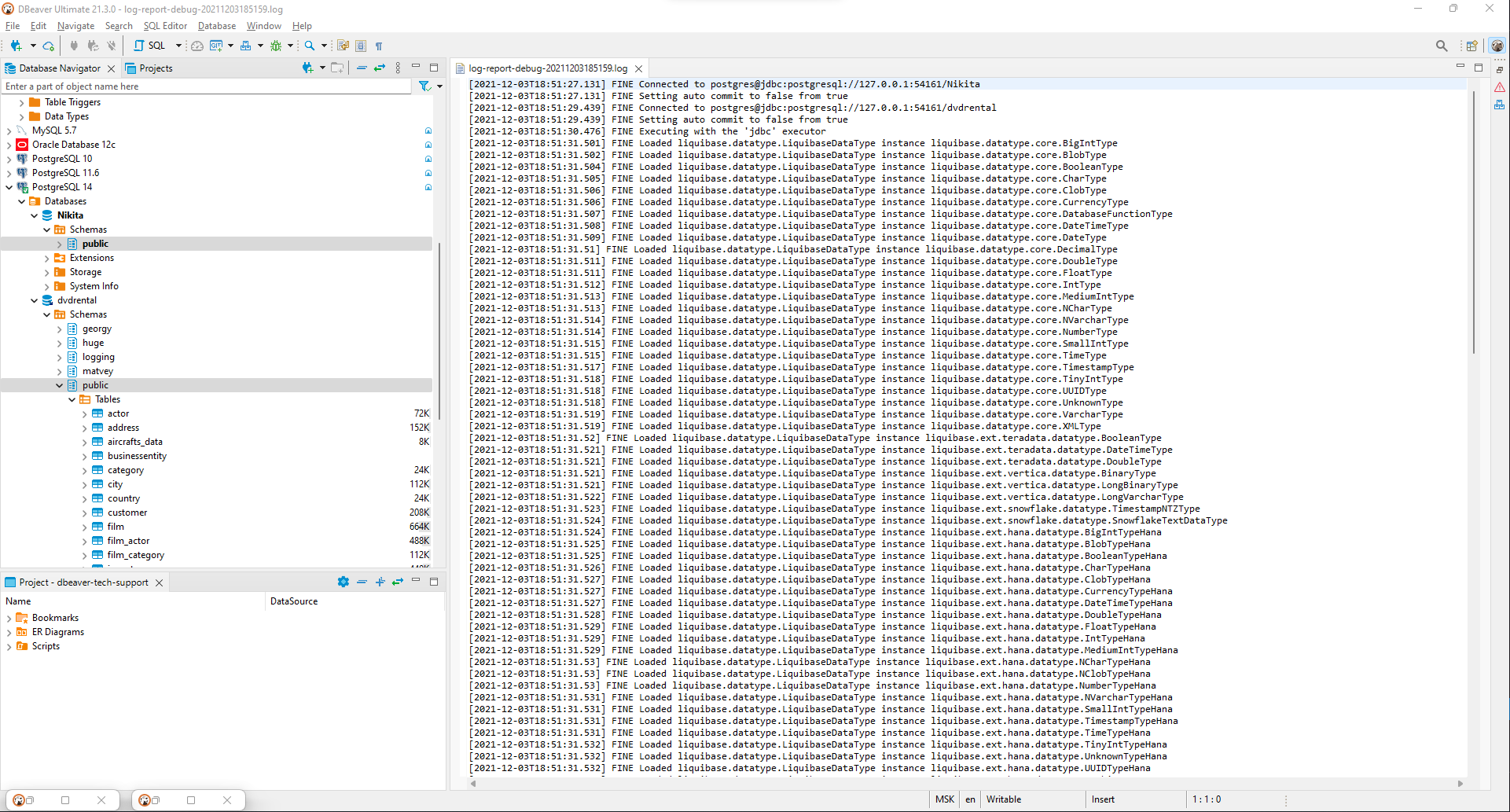This screenshot has height=812, width=1510.
Task: Toggle link with editor in Project panel
Action: [x=398, y=582]
